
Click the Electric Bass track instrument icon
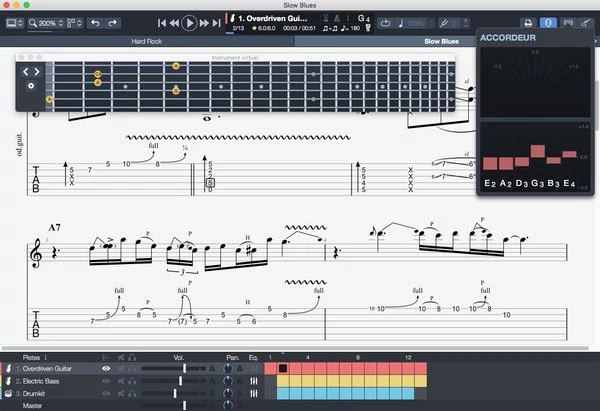click(8, 381)
